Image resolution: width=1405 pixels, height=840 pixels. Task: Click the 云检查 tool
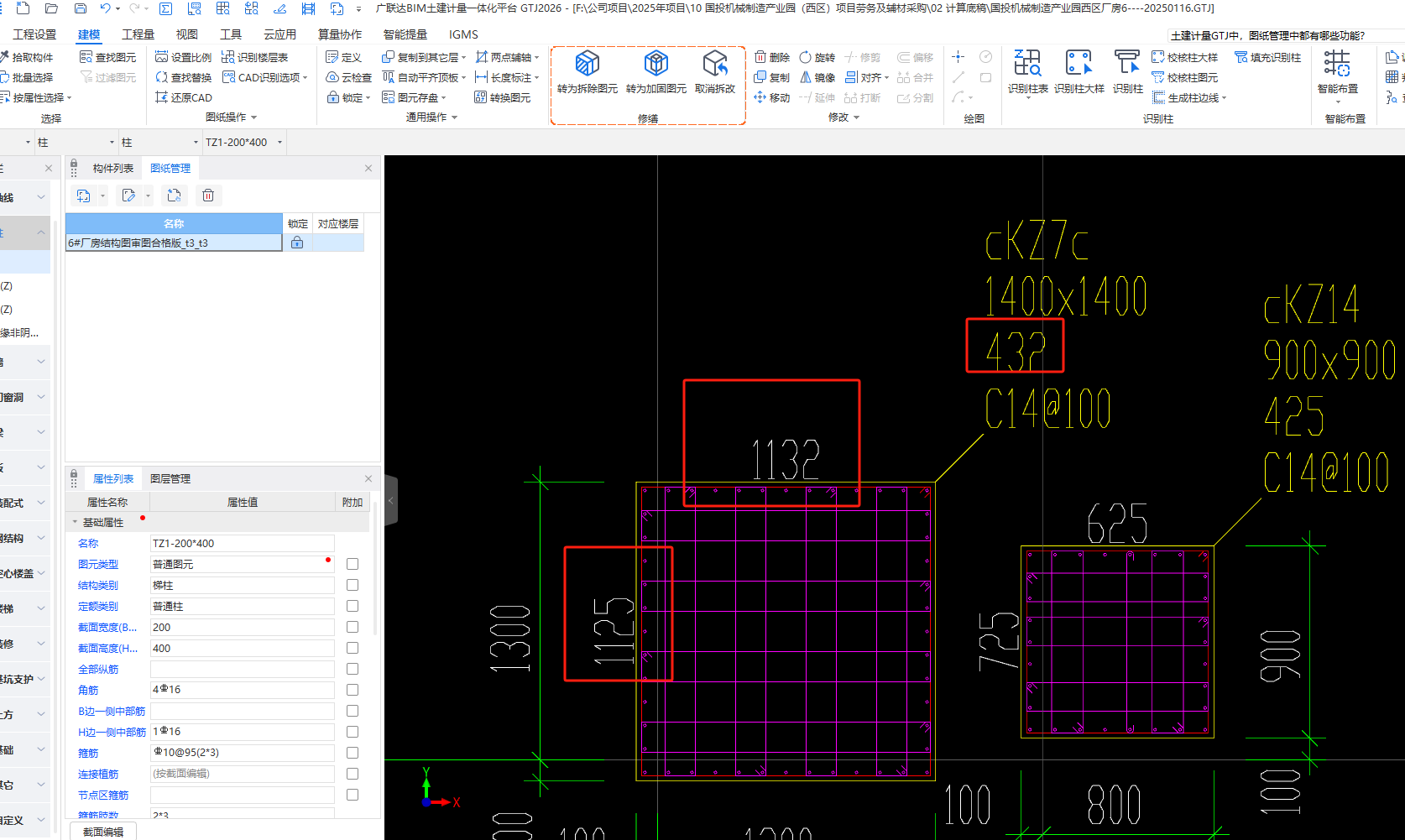[x=349, y=77]
